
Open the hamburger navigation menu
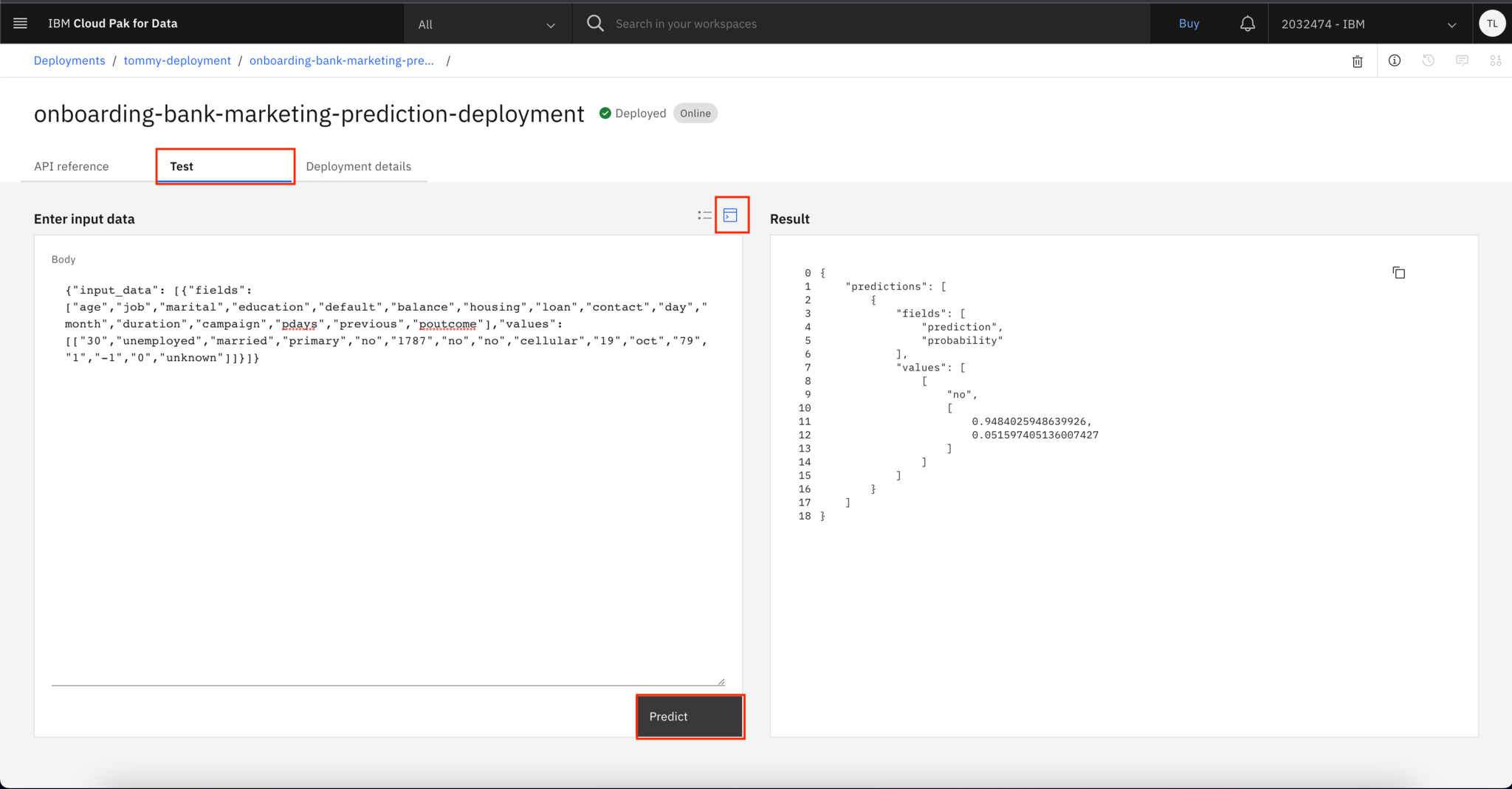tap(21, 24)
